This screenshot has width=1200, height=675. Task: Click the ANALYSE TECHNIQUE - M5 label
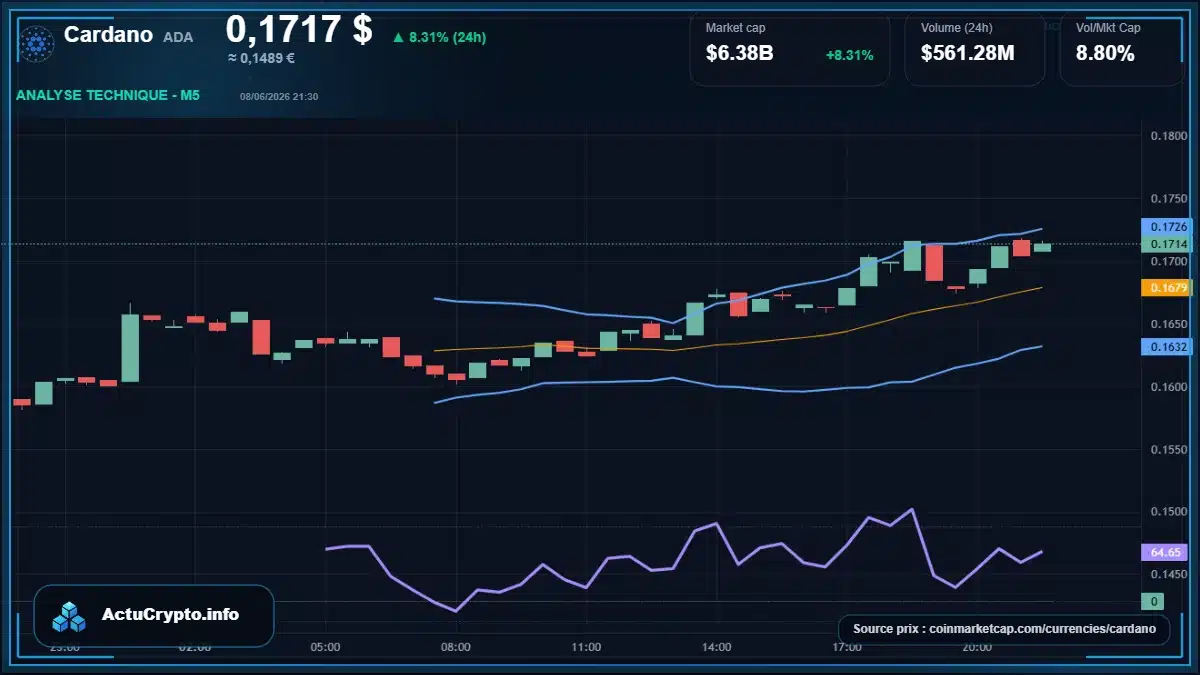point(108,96)
